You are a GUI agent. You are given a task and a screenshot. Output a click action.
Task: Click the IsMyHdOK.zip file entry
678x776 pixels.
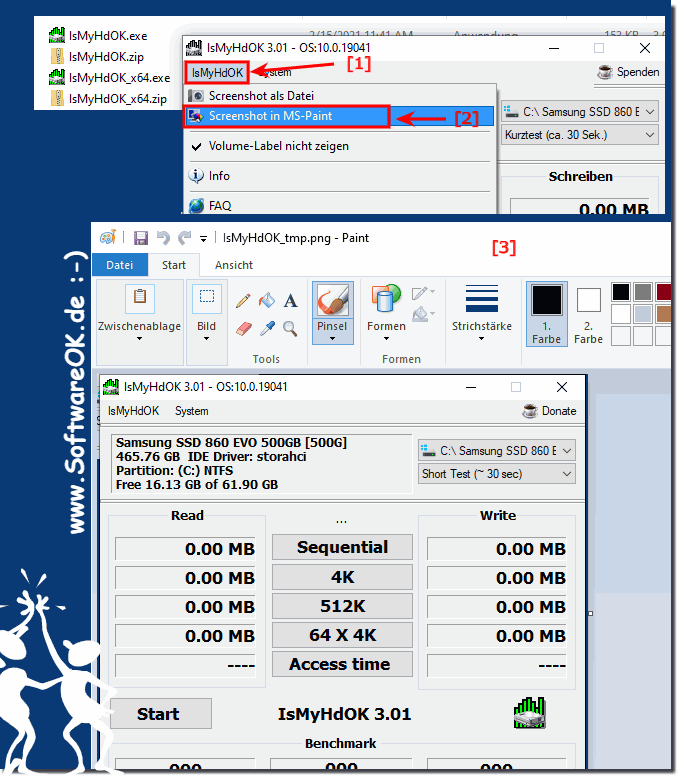(x=97, y=57)
